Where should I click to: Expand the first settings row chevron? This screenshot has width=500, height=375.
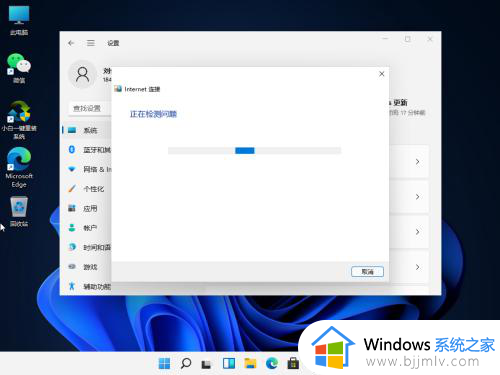(x=417, y=162)
